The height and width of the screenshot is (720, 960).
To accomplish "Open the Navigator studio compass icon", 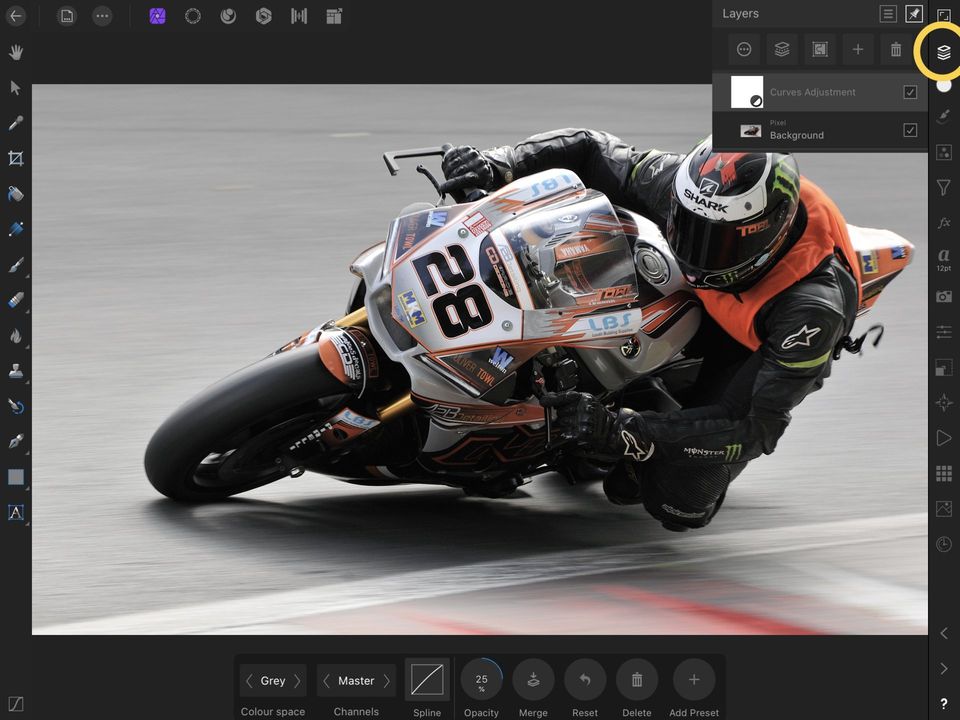I will pos(943,402).
